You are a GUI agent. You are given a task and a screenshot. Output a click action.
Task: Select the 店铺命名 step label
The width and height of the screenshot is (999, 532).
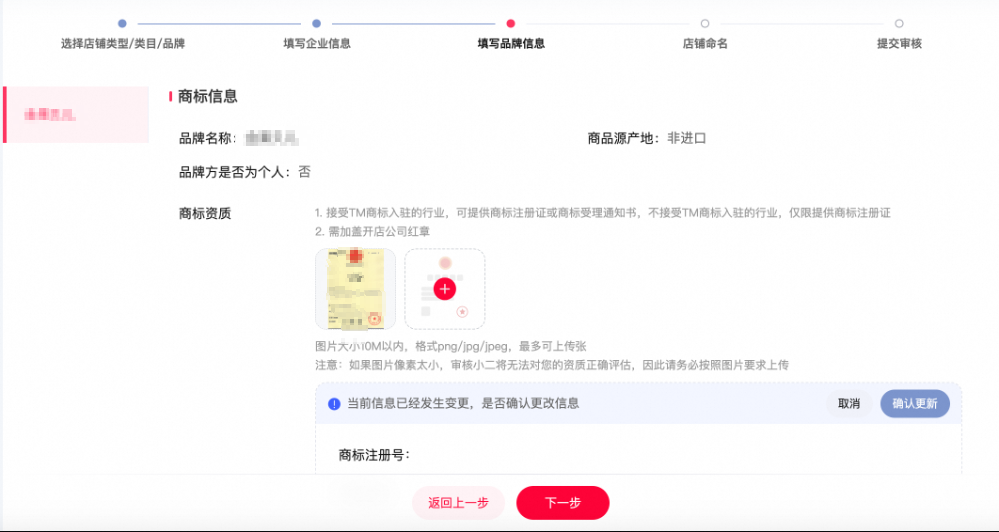705,44
